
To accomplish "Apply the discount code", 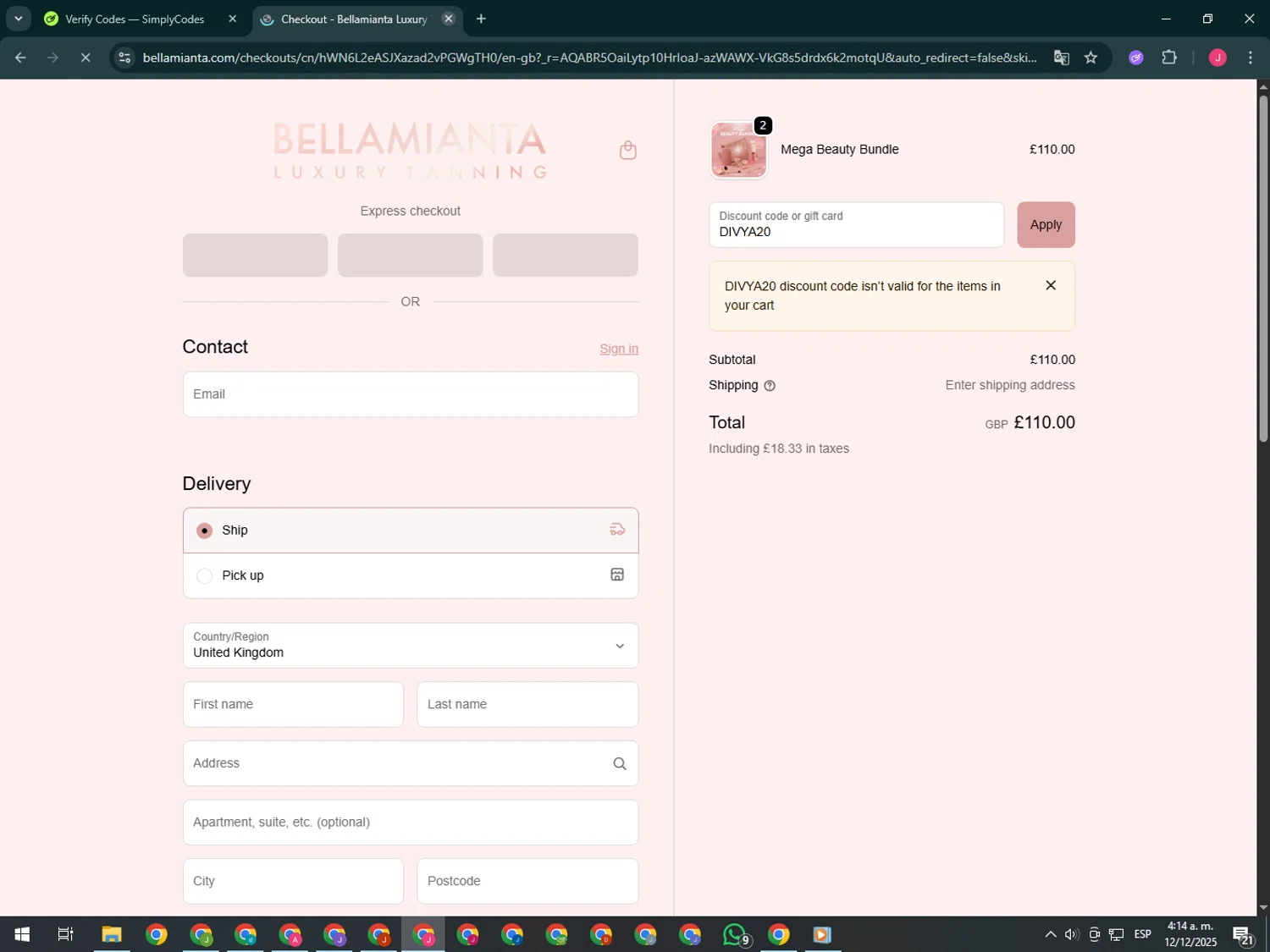I will coord(1046,225).
